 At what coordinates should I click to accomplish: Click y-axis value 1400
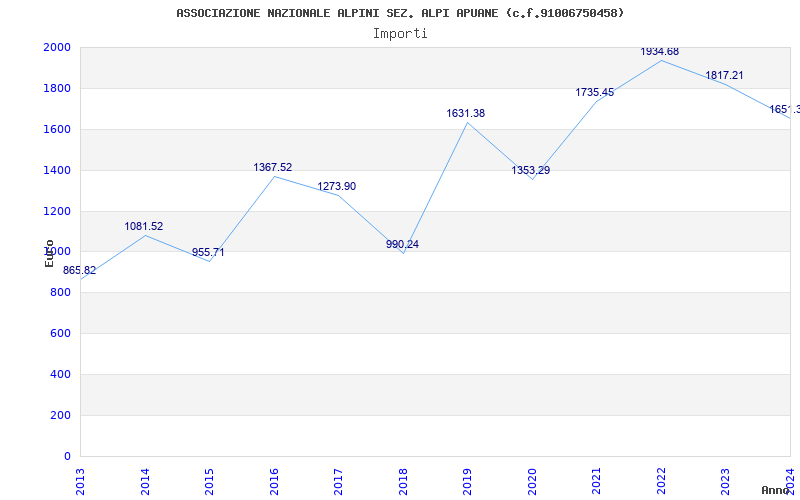click(x=57, y=170)
